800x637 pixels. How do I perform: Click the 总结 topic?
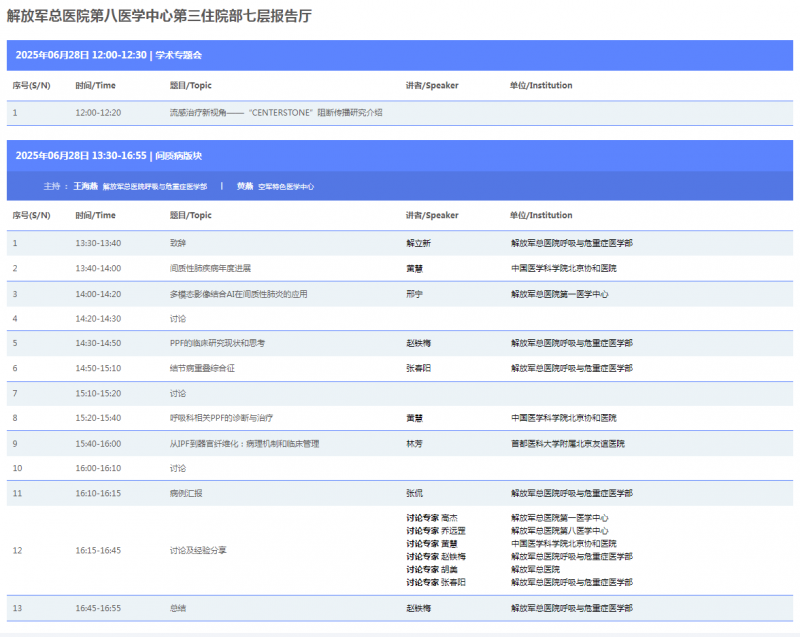(x=178, y=608)
